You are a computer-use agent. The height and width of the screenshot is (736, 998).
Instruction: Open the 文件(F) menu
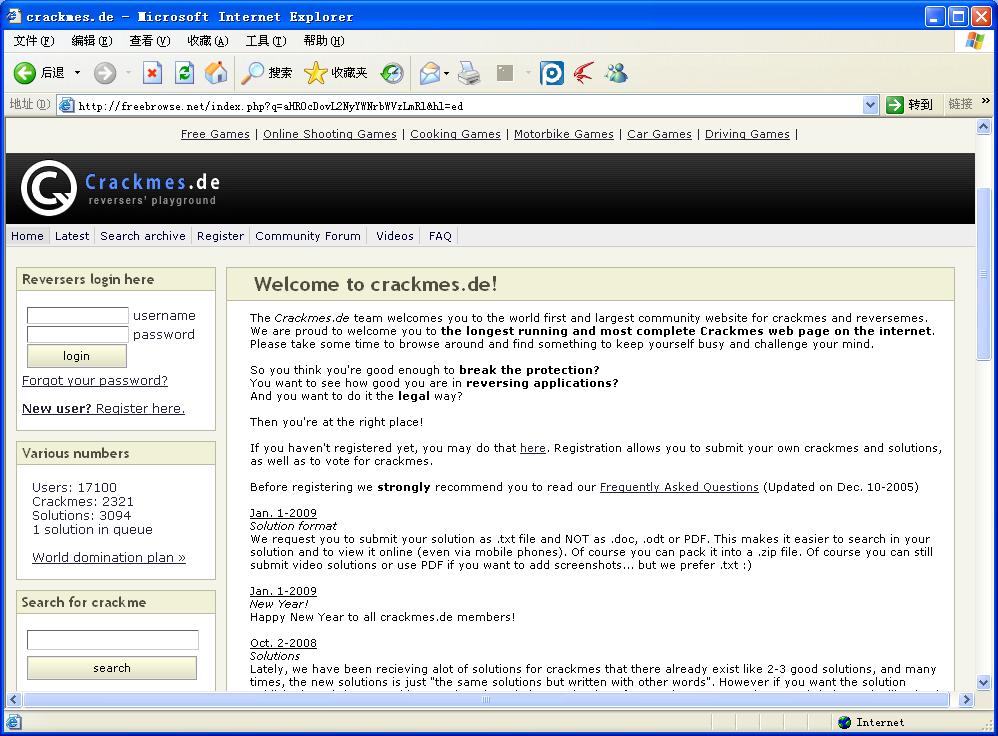point(34,41)
